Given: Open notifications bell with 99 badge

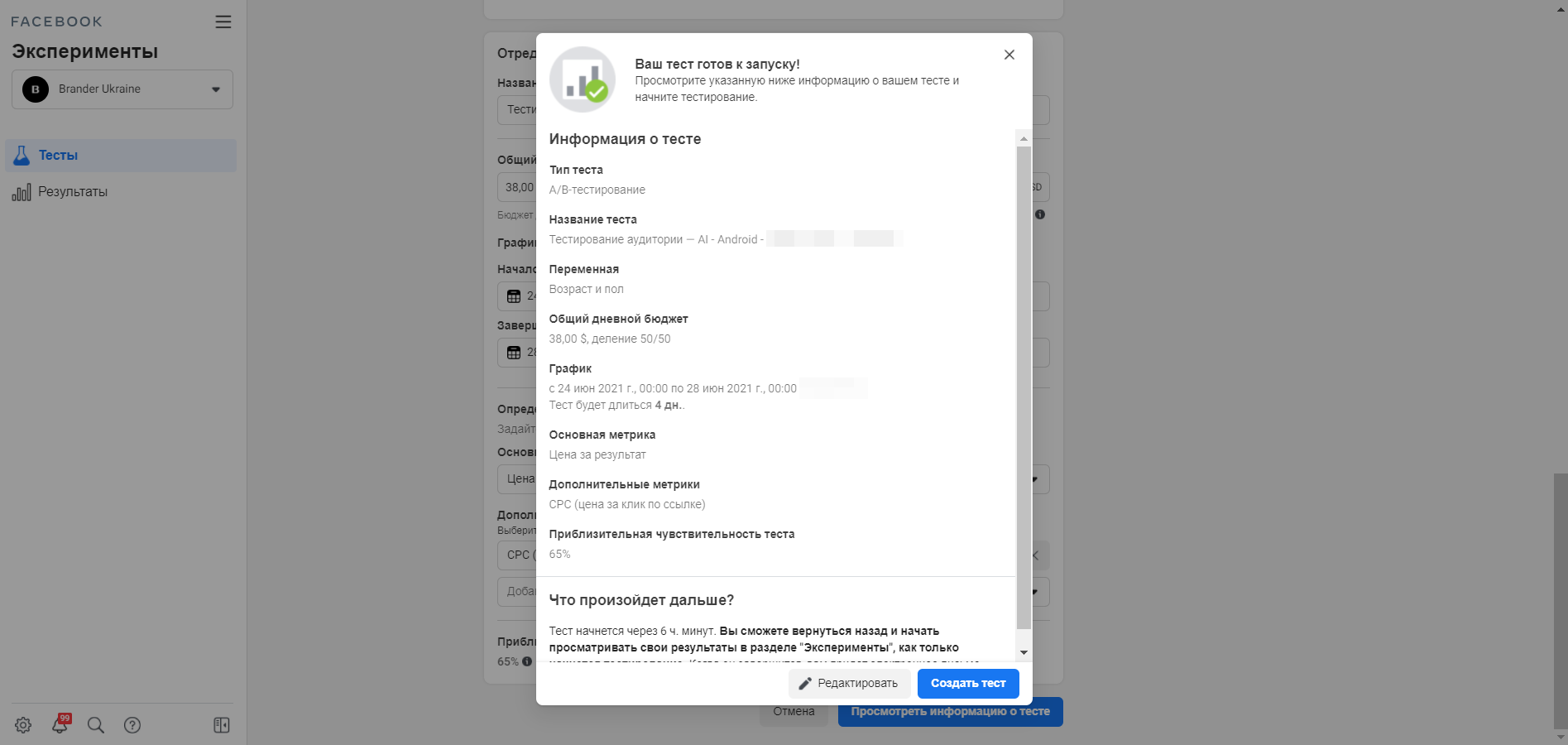Looking at the screenshot, I should click(x=60, y=725).
